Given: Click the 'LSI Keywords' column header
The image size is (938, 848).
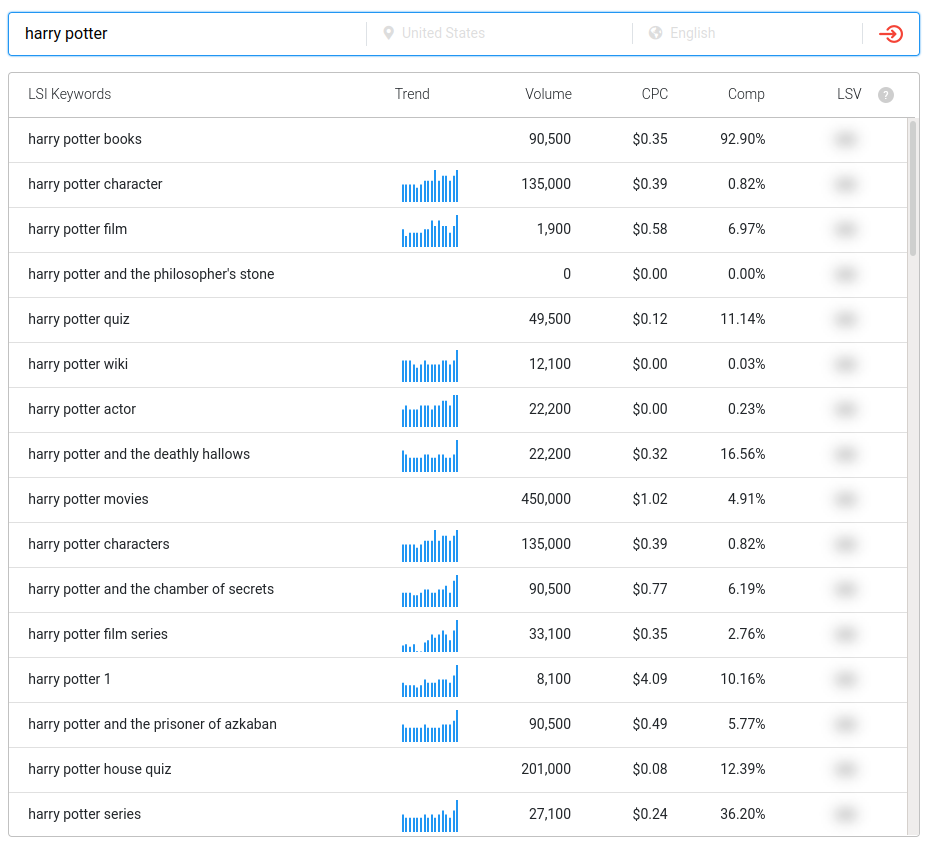Looking at the screenshot, I should 69,94.
